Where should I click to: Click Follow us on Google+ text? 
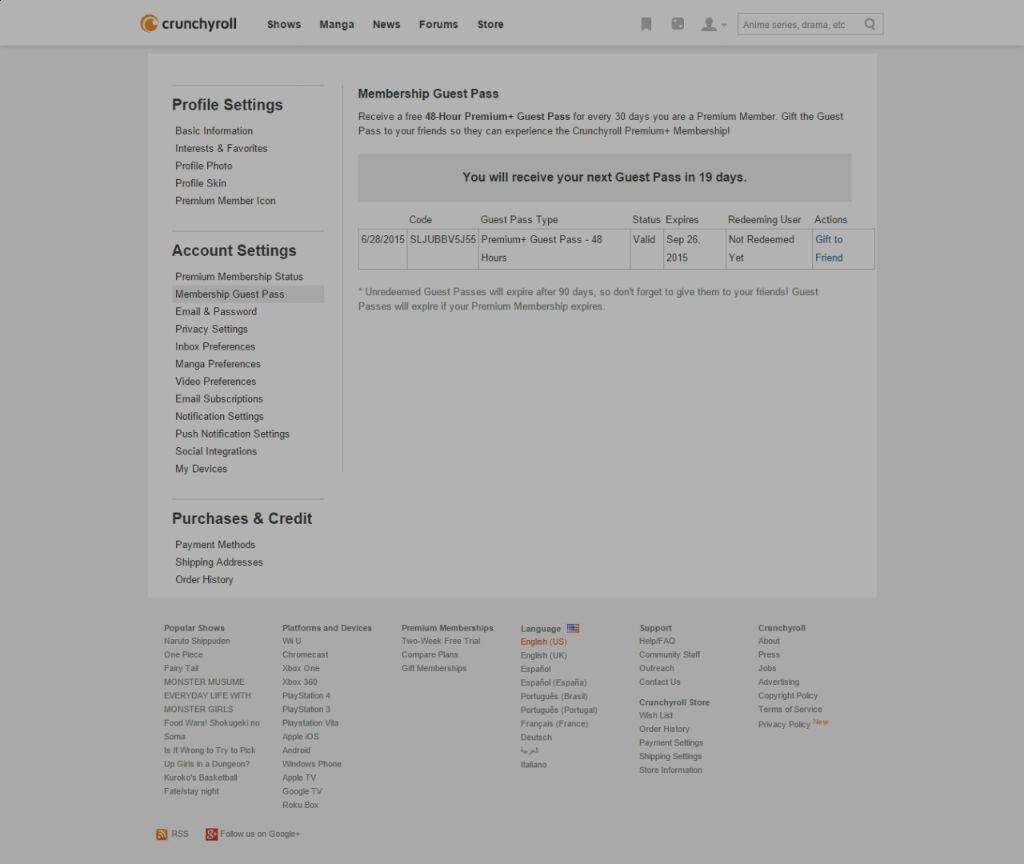click(x=260, y=834)
